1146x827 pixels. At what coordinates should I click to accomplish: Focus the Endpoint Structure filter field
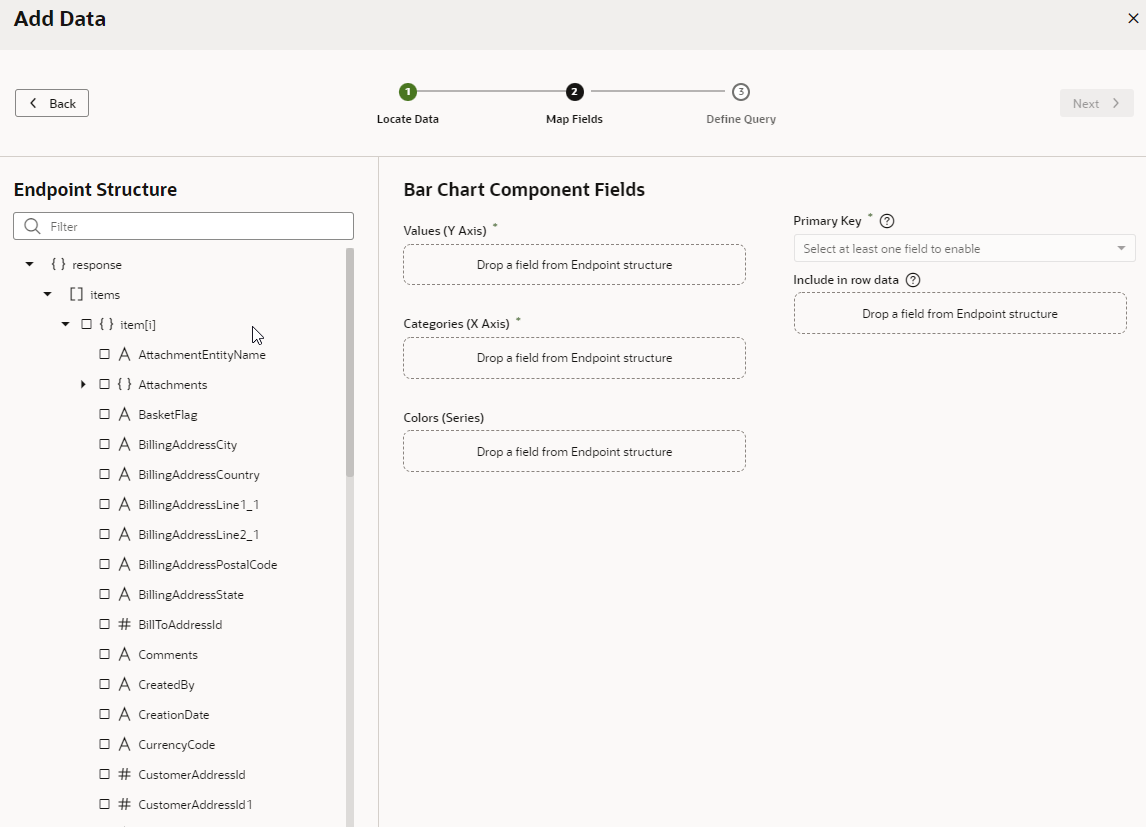(183, 226)
